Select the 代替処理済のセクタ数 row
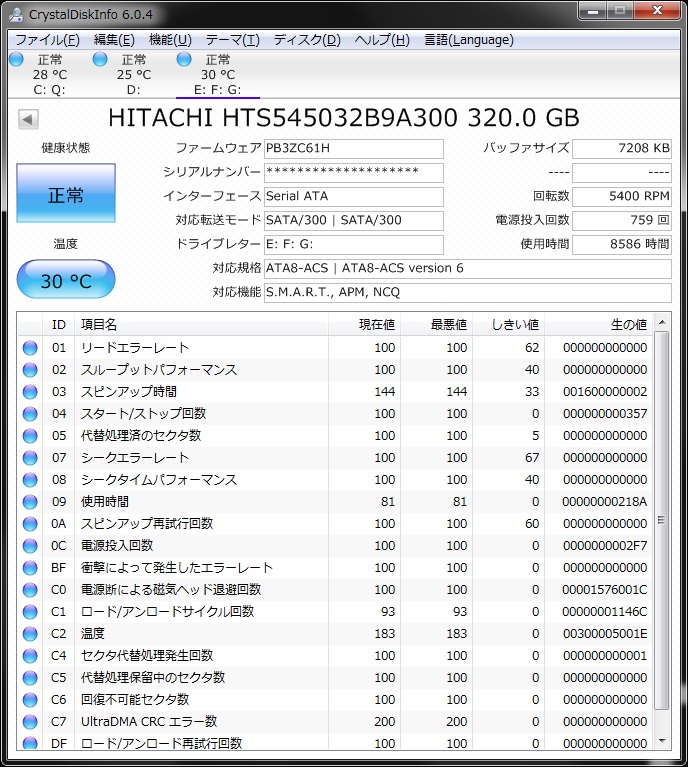The height and width of the screenshot is (767, 688). pos(141,436)
